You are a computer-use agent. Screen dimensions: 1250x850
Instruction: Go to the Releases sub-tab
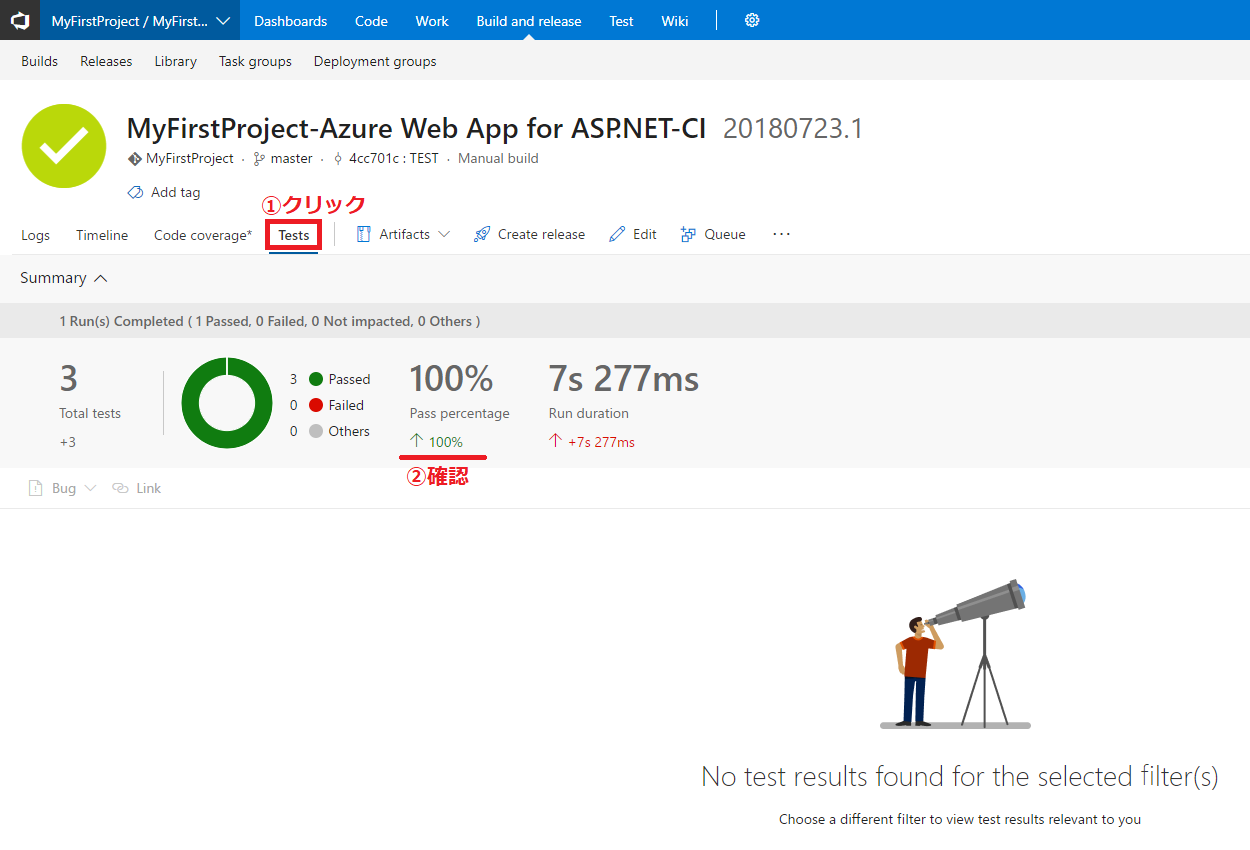pyautogui.click(x=106, y=61)
